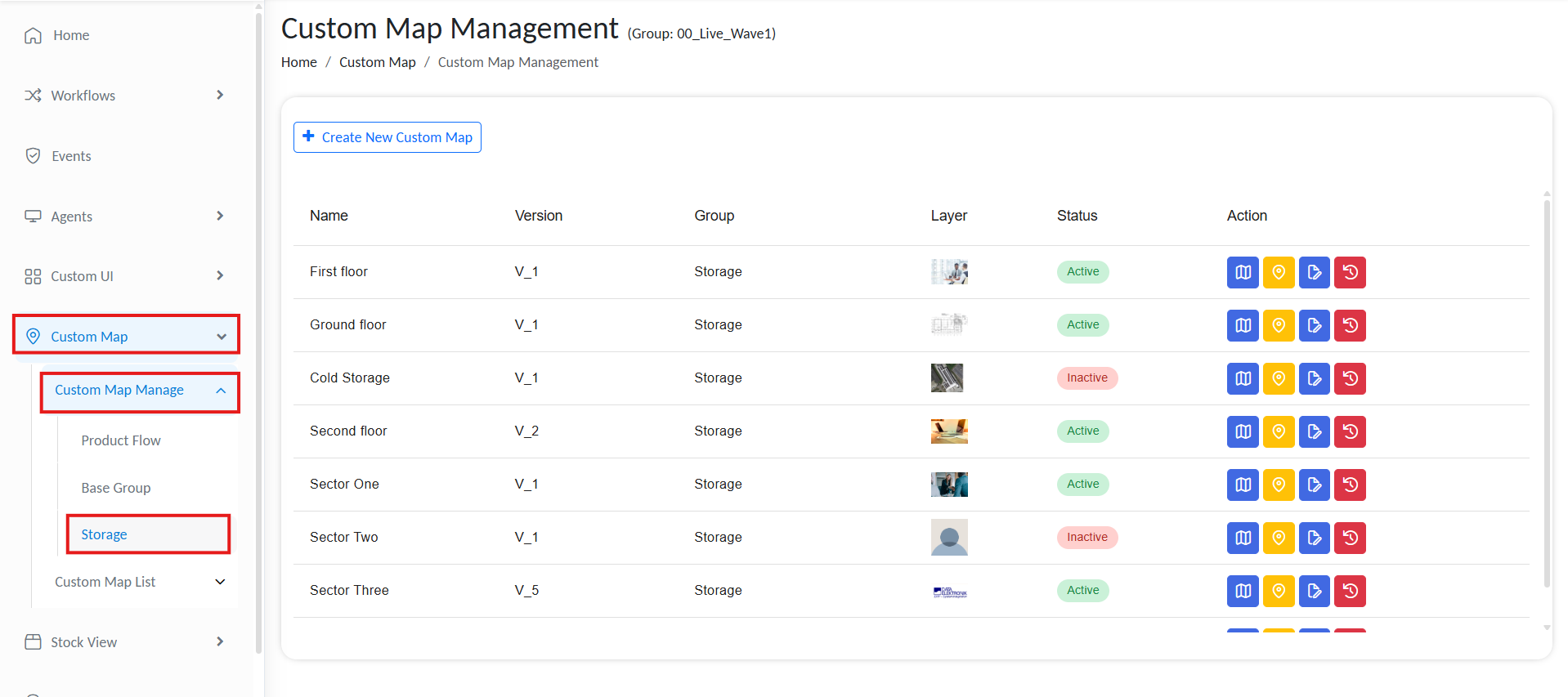The height and width of the screenshot is (697, 1568).
Task: Click Custom Map breadcrumb link
Action: point(377,62)
